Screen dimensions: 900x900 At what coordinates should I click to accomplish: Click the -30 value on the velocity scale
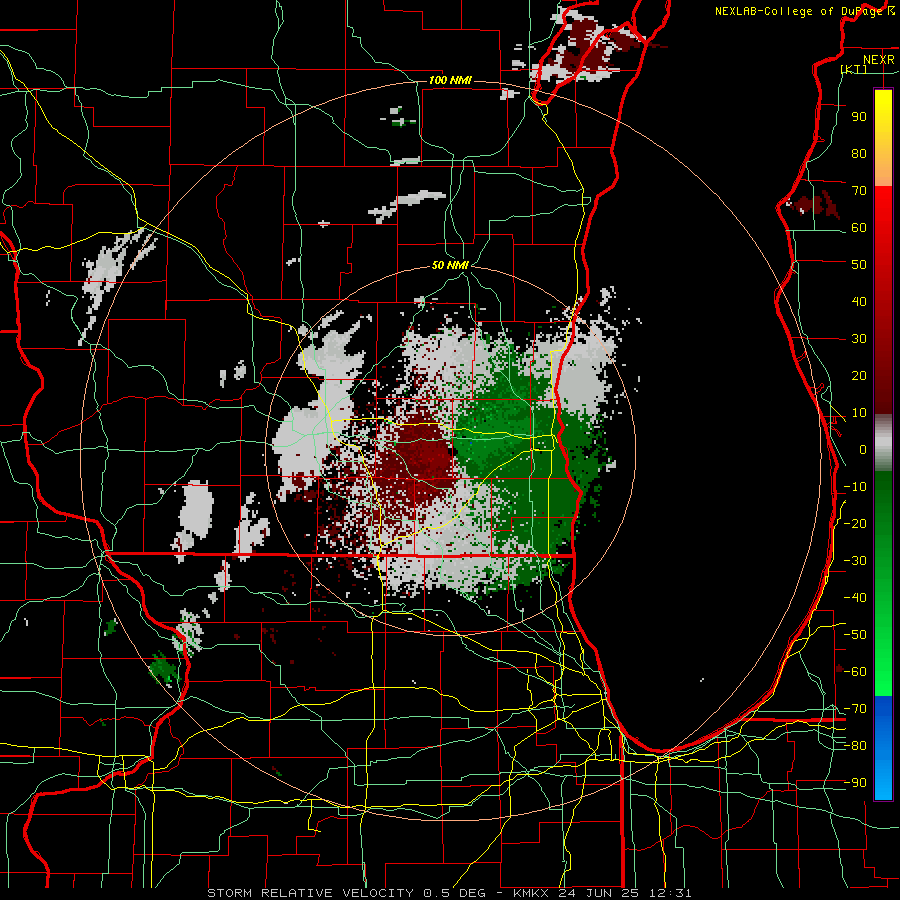pos(855,561)
